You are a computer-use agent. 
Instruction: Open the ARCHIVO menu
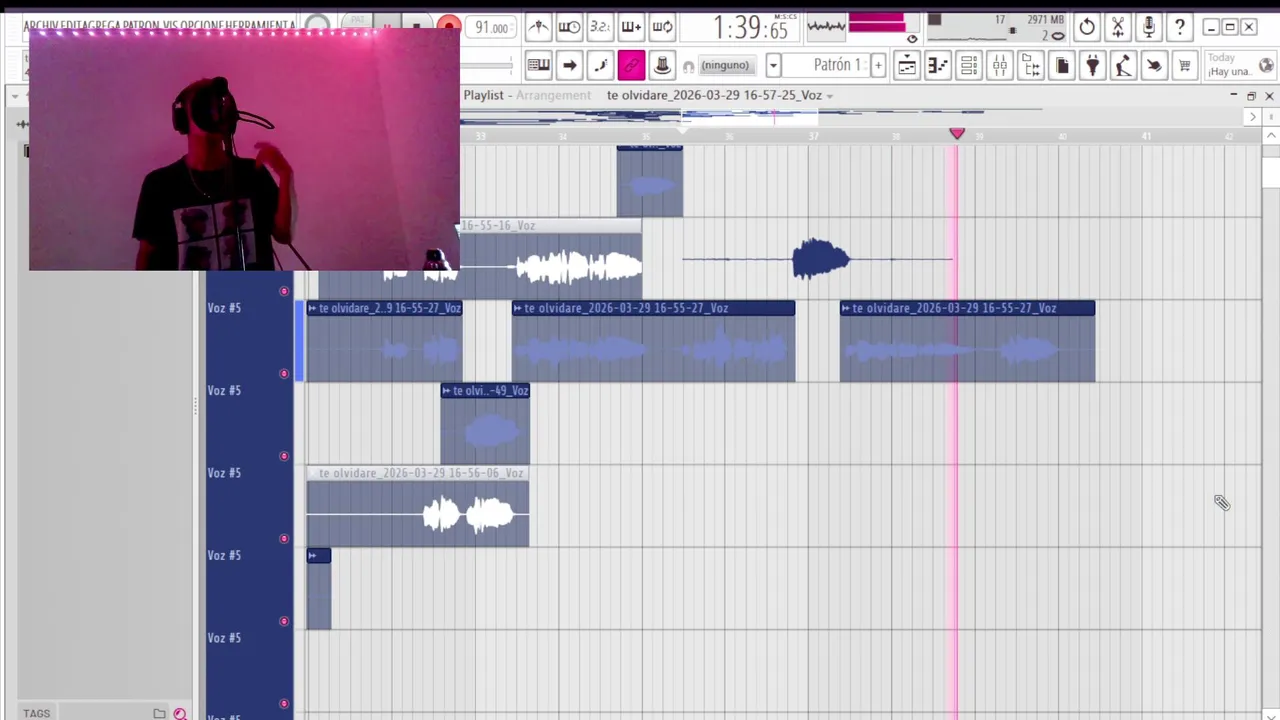coord(41,25)
